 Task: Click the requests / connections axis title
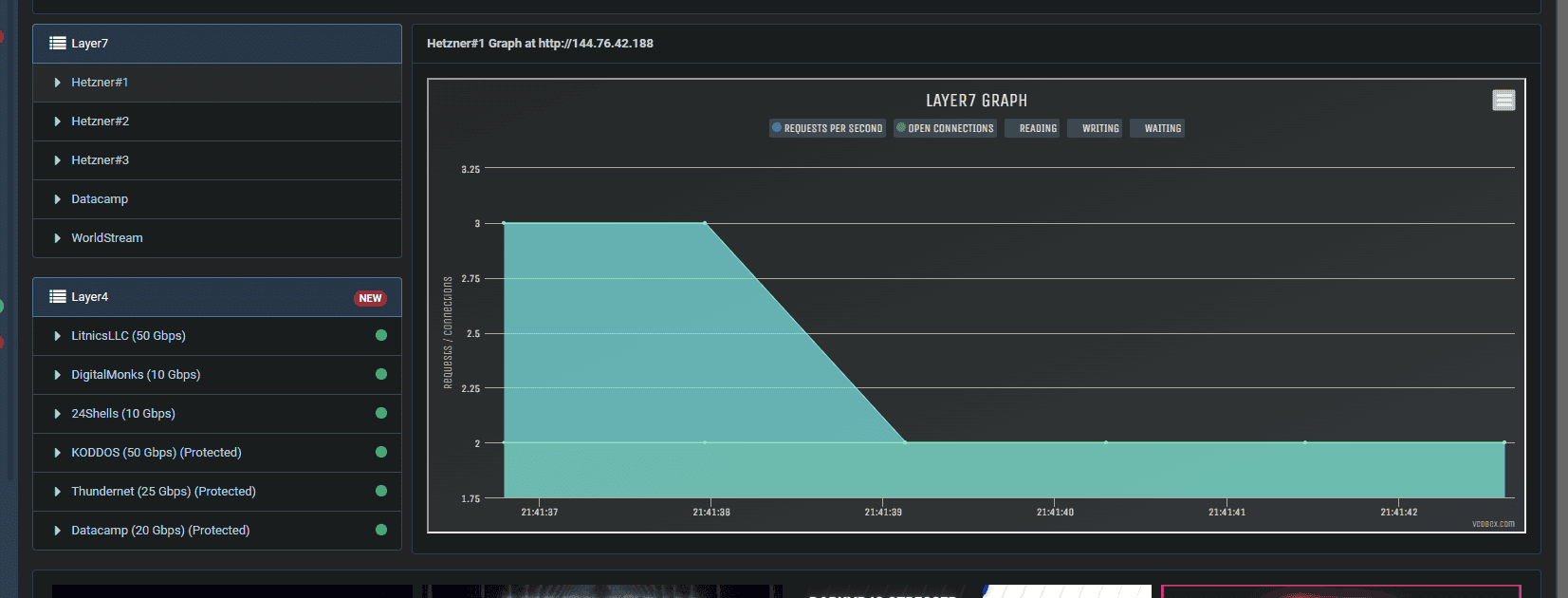[x=448, y=332]
